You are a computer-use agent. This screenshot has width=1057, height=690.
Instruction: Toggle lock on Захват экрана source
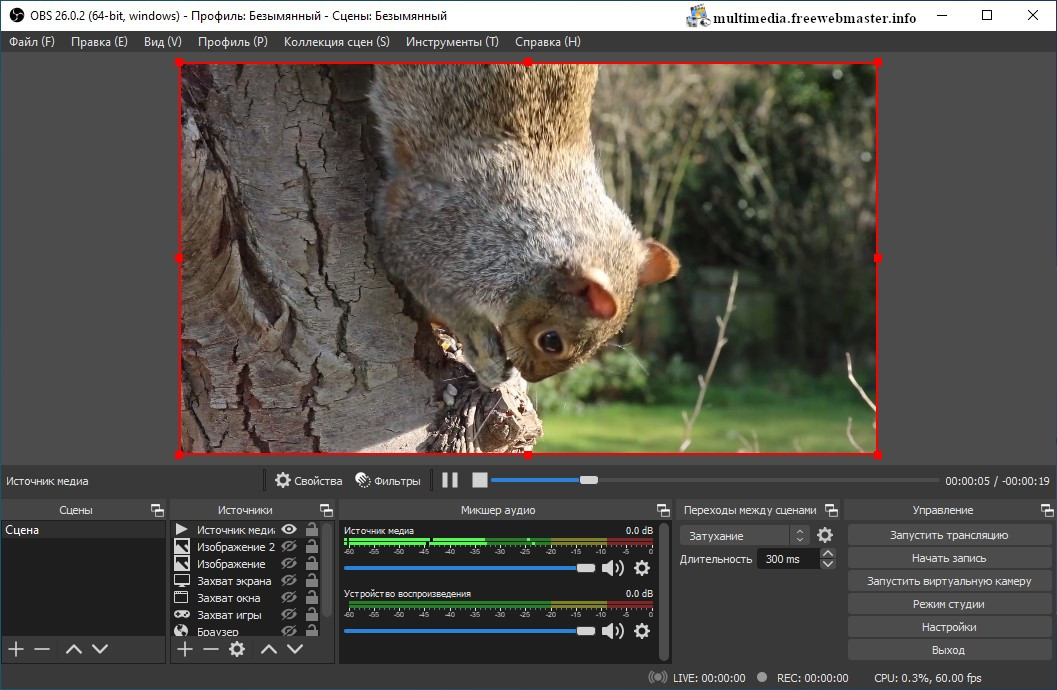pyautogui.click(x=311, y=580)
